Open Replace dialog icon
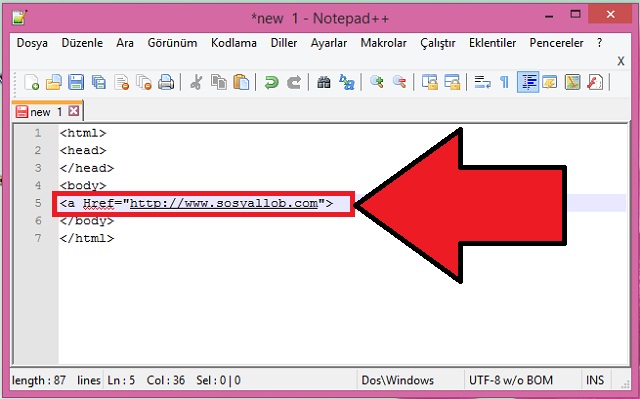The width and height of the screenshot is (640, 399). pos(347,82)
